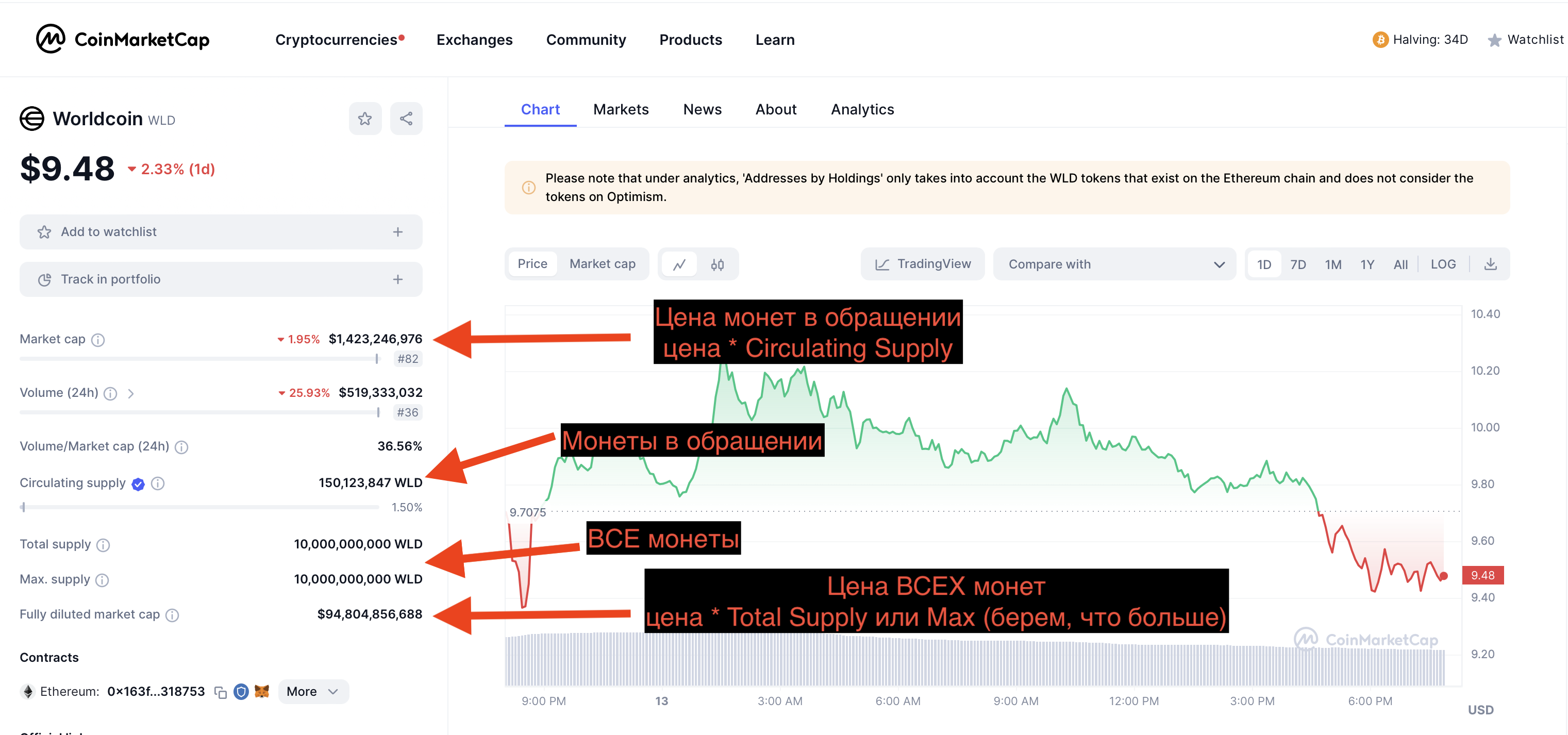Image resolution: width=1568 pixels, height=735 pixels.
Task: Click the download chart icon
Action: [1490, 264]
